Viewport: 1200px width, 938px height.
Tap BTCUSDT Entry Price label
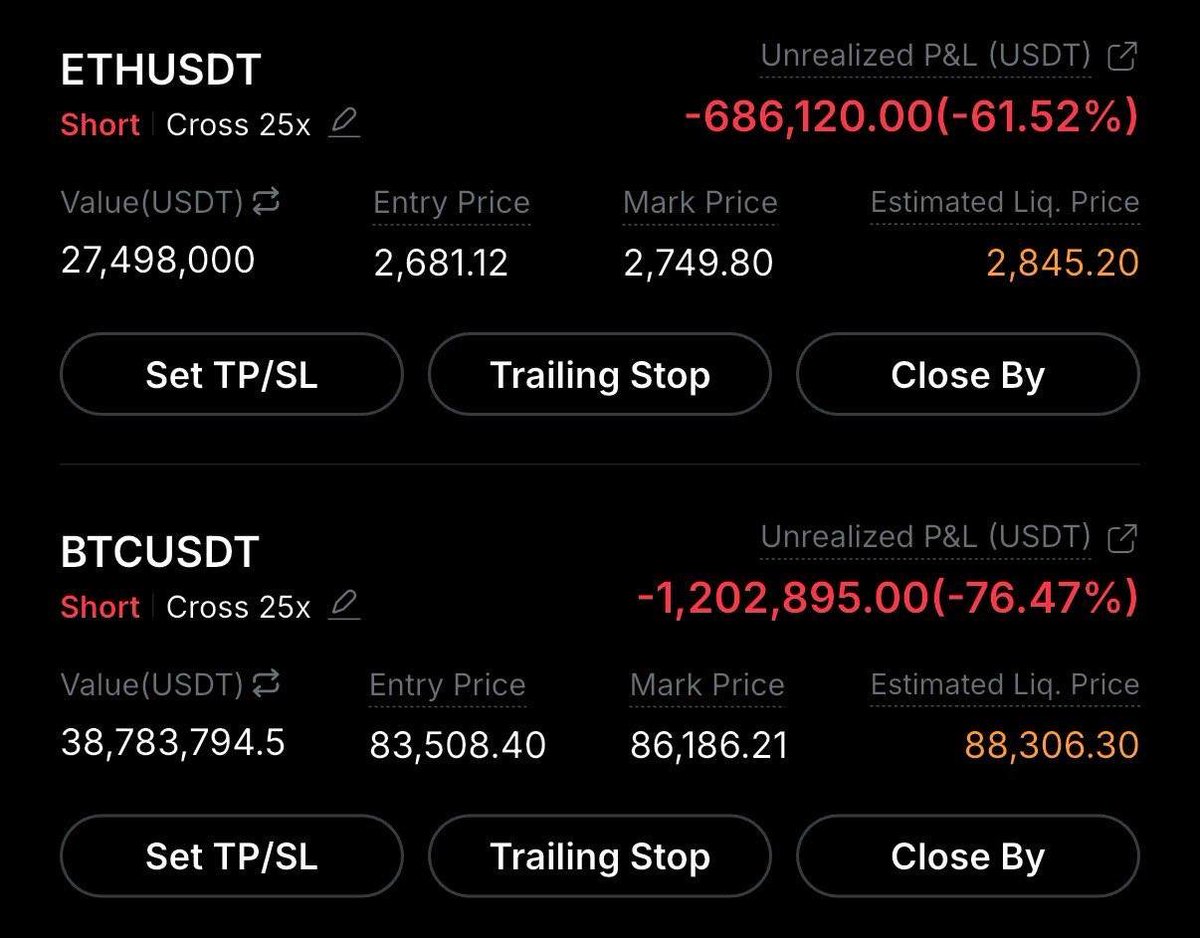[447, 685]
